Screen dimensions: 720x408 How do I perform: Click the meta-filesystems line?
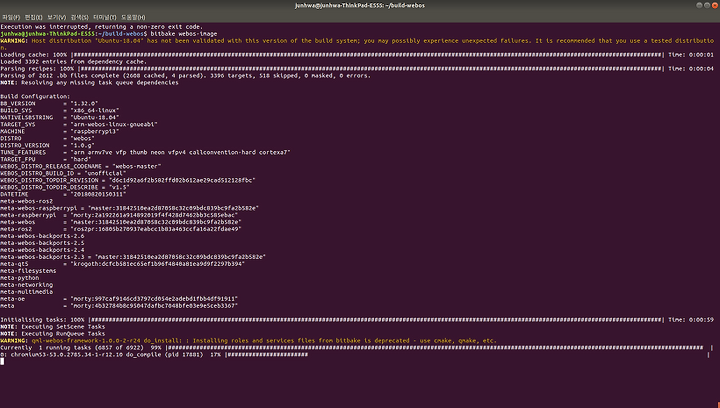pos(28,271)
